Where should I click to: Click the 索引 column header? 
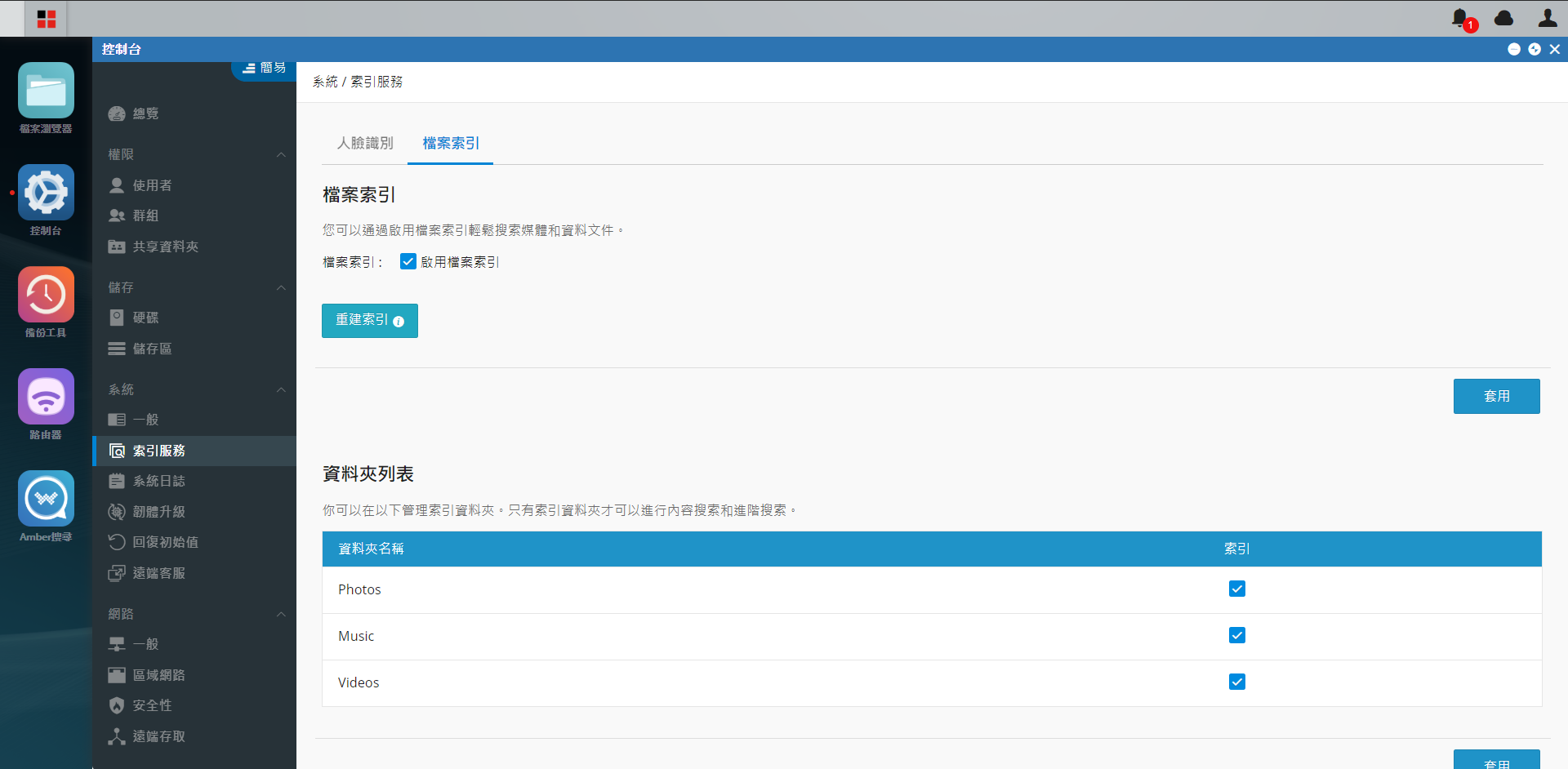point(1237,549)
